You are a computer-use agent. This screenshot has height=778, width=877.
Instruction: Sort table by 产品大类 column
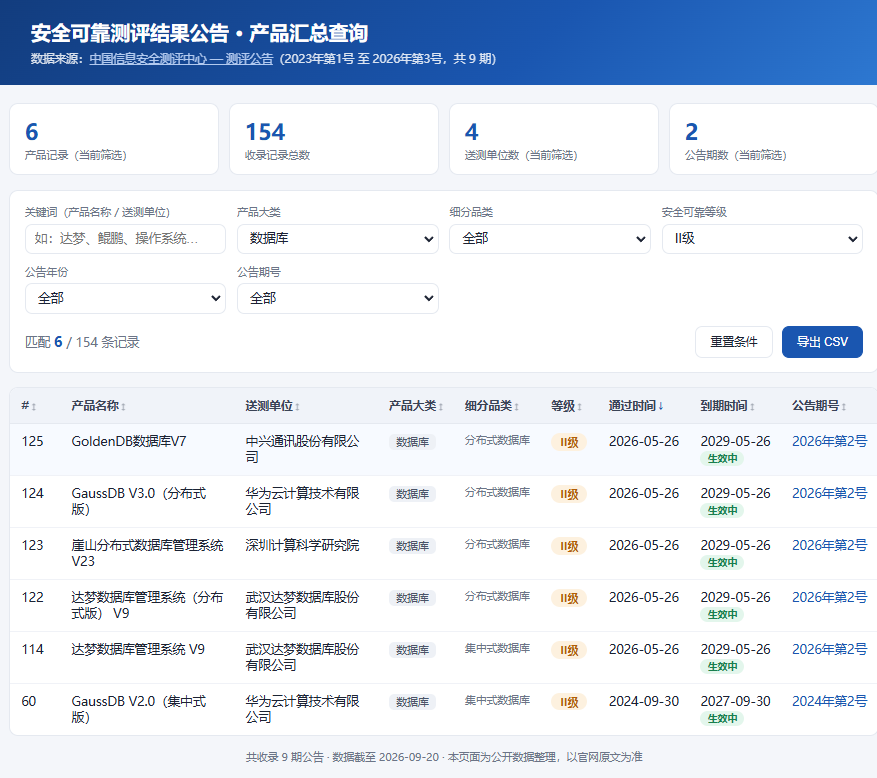tap(416, 406)
